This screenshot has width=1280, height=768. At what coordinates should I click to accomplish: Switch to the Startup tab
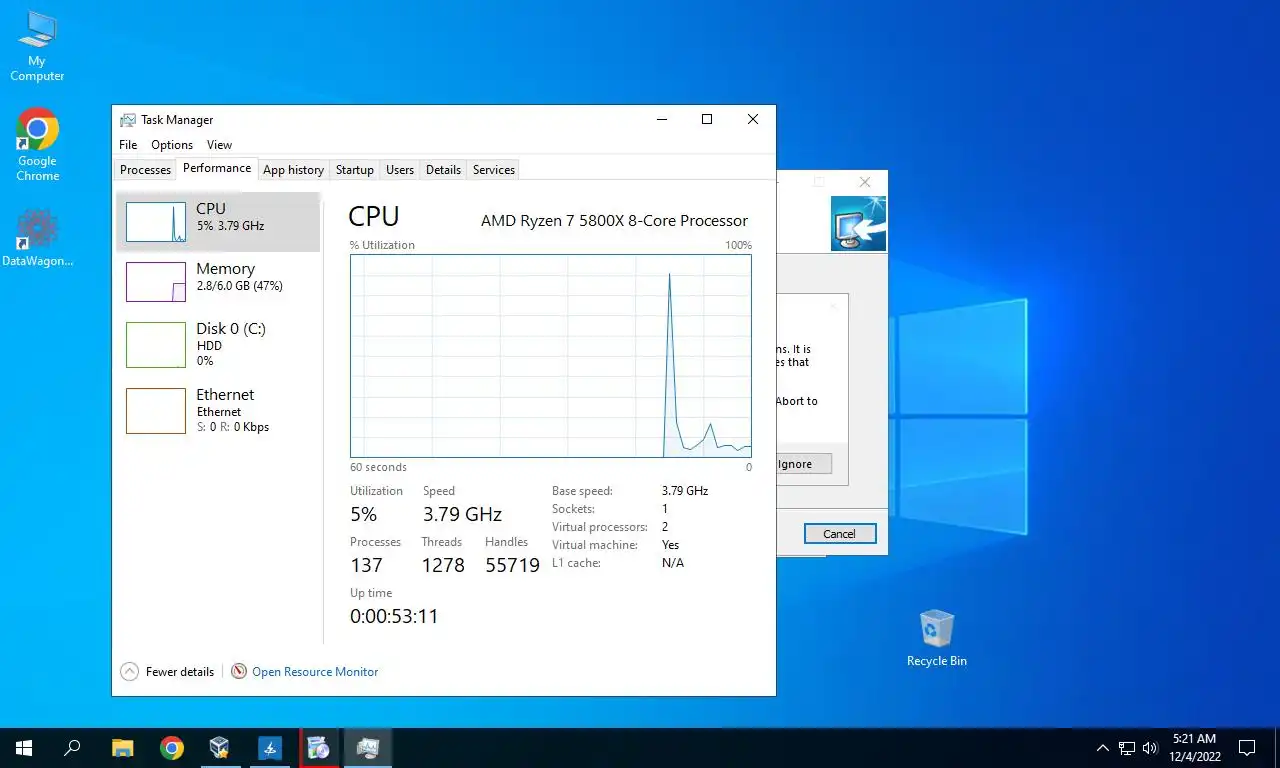[x=354, y=170]
